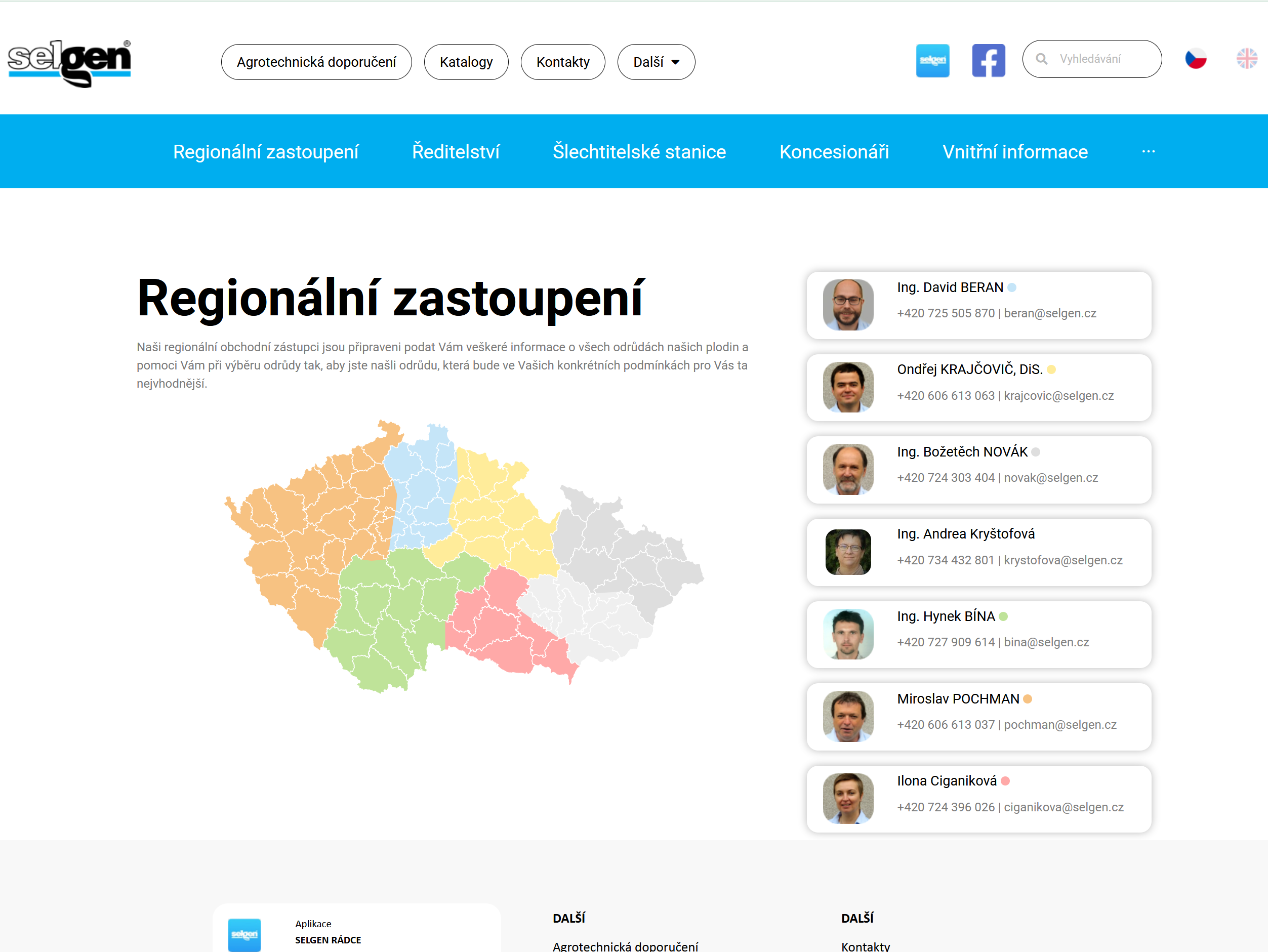Click David Beran's portrait photo
Image resolution: width=1268 pixels, height=952 pixels.
pos(848,305)
